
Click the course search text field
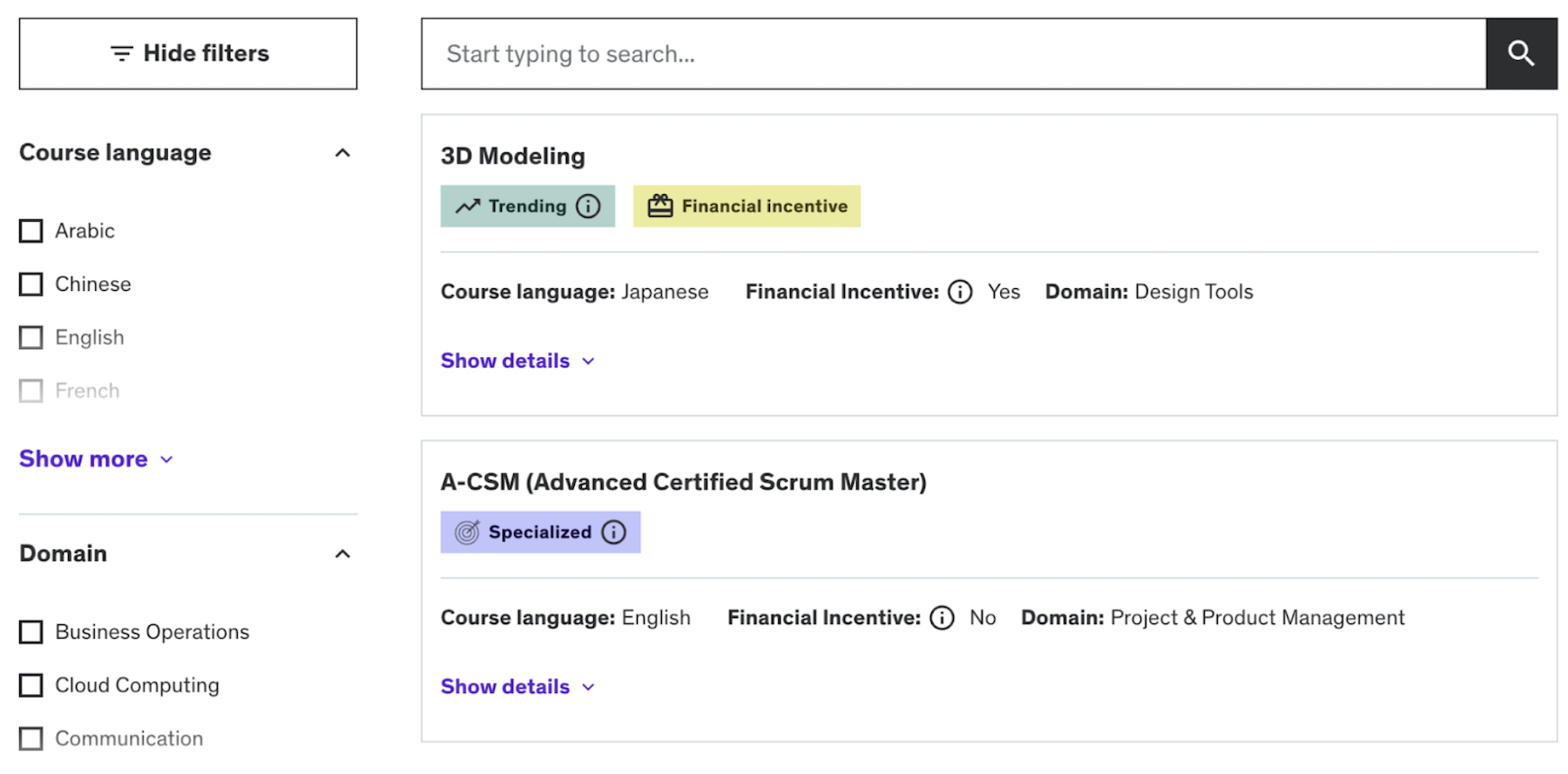953,54
